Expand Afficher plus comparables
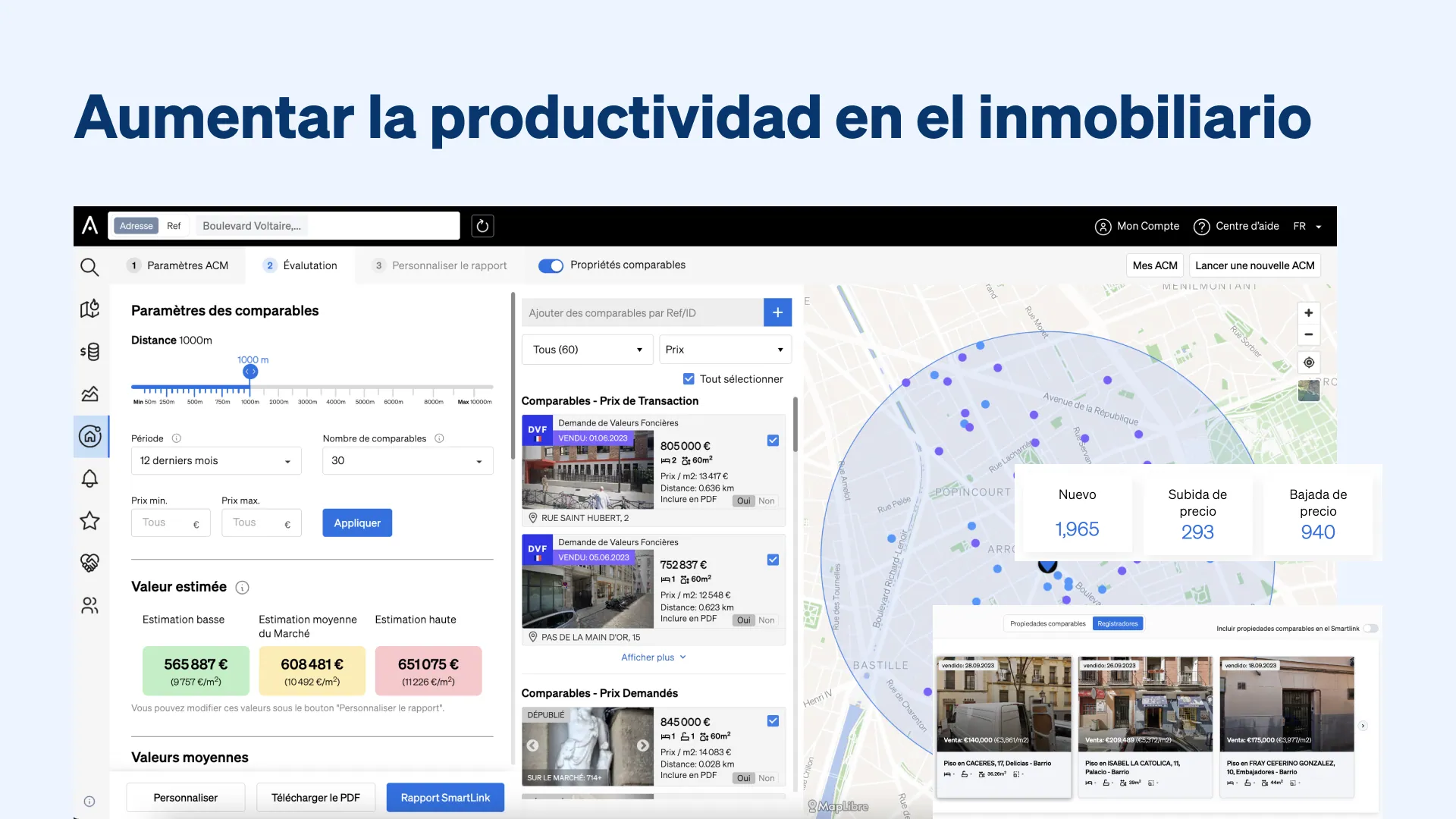 click(x=654, y=657)
